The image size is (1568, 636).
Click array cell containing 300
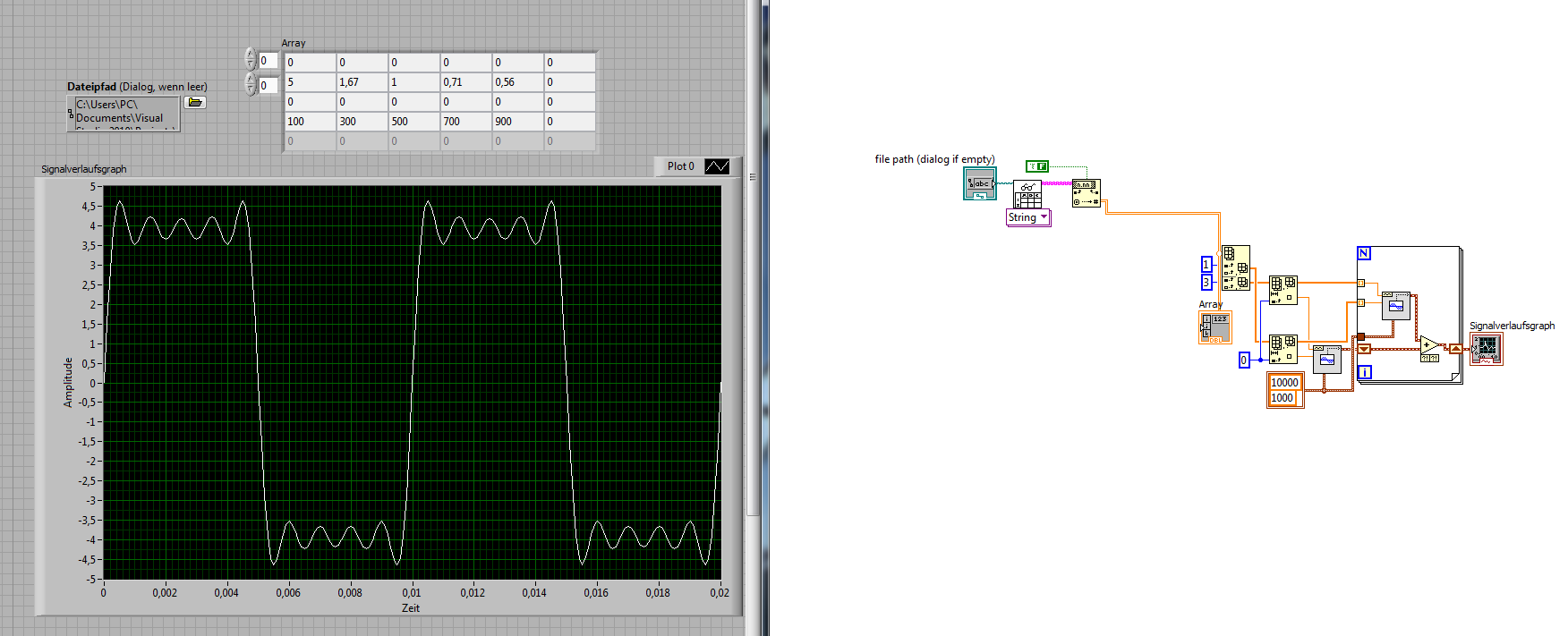(x=362, y=122)
